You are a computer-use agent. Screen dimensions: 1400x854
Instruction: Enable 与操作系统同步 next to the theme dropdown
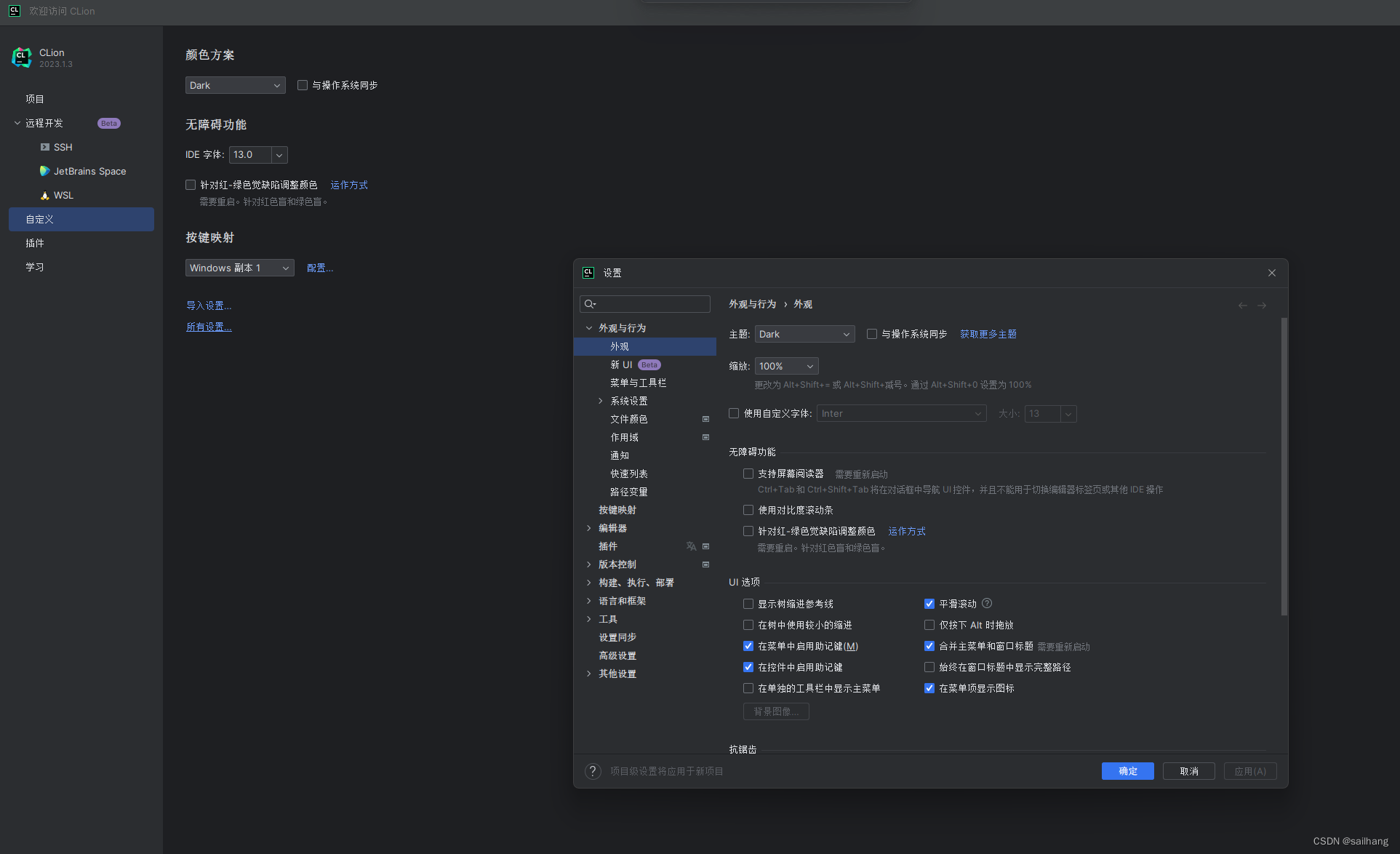point(871,334)
